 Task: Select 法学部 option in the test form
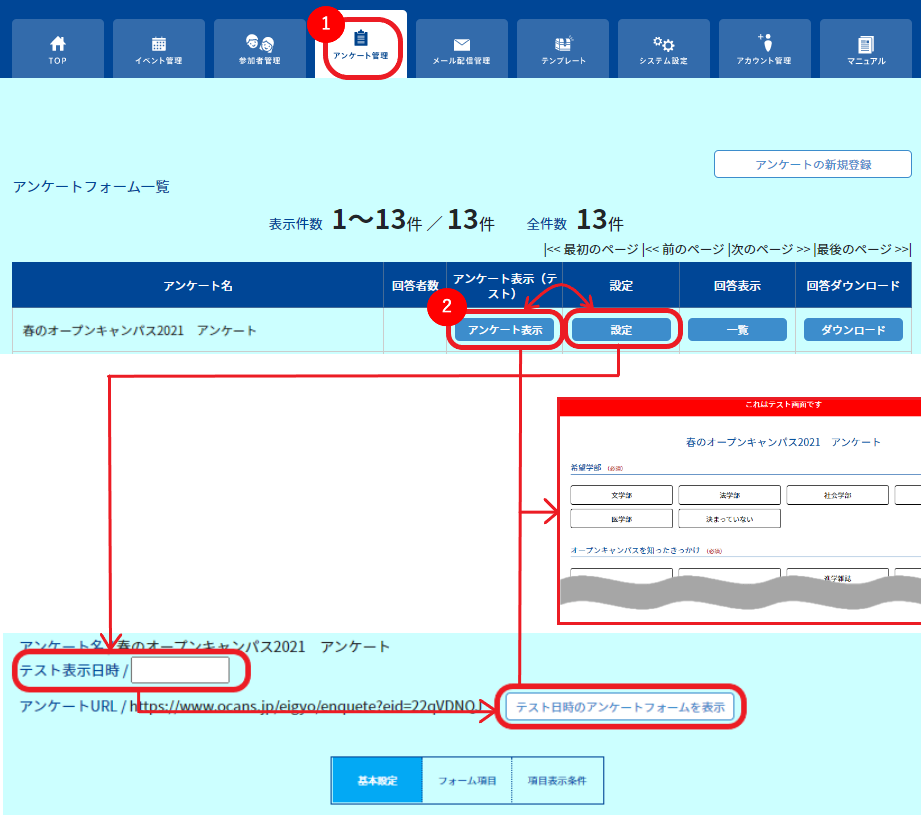click(730, 495)
